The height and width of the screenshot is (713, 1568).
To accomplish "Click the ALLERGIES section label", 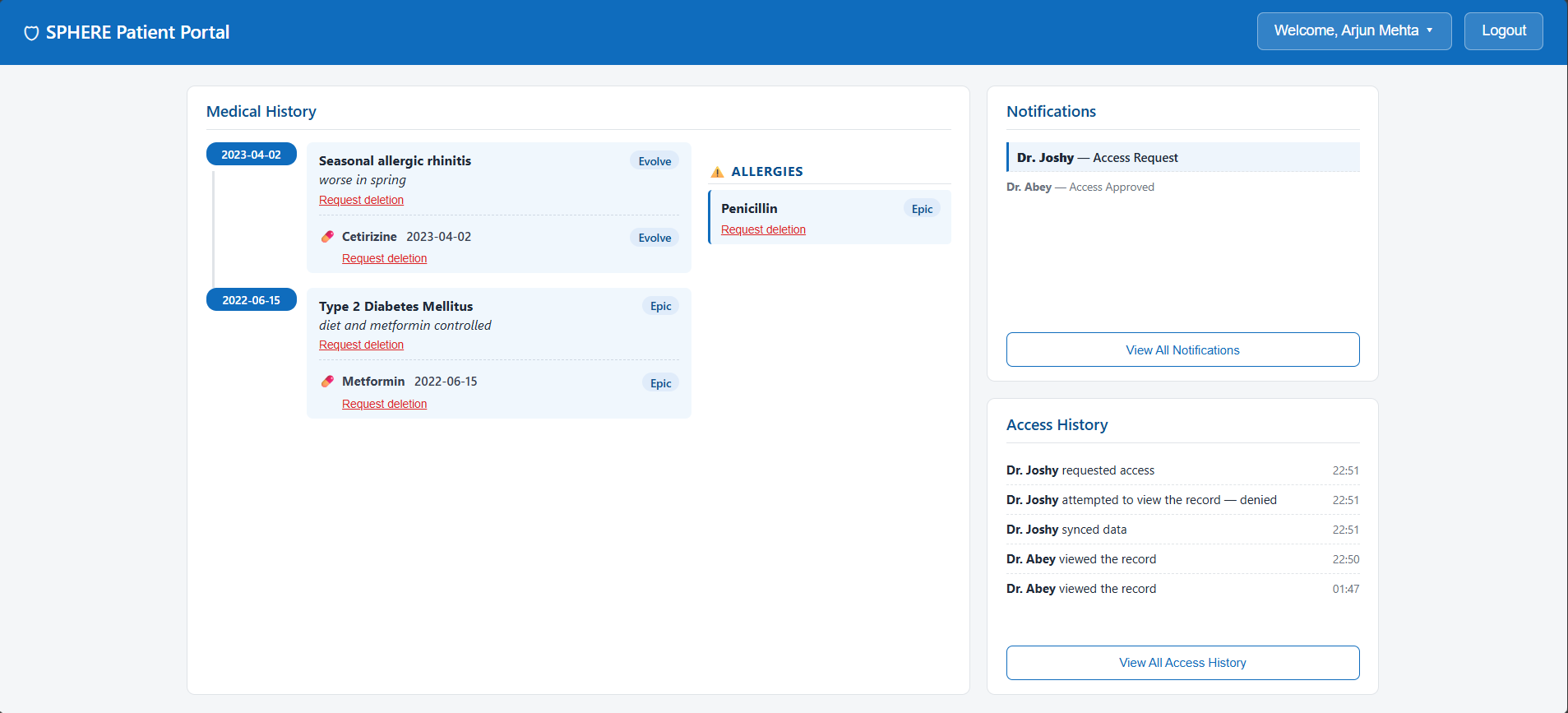I will point(767,171).
